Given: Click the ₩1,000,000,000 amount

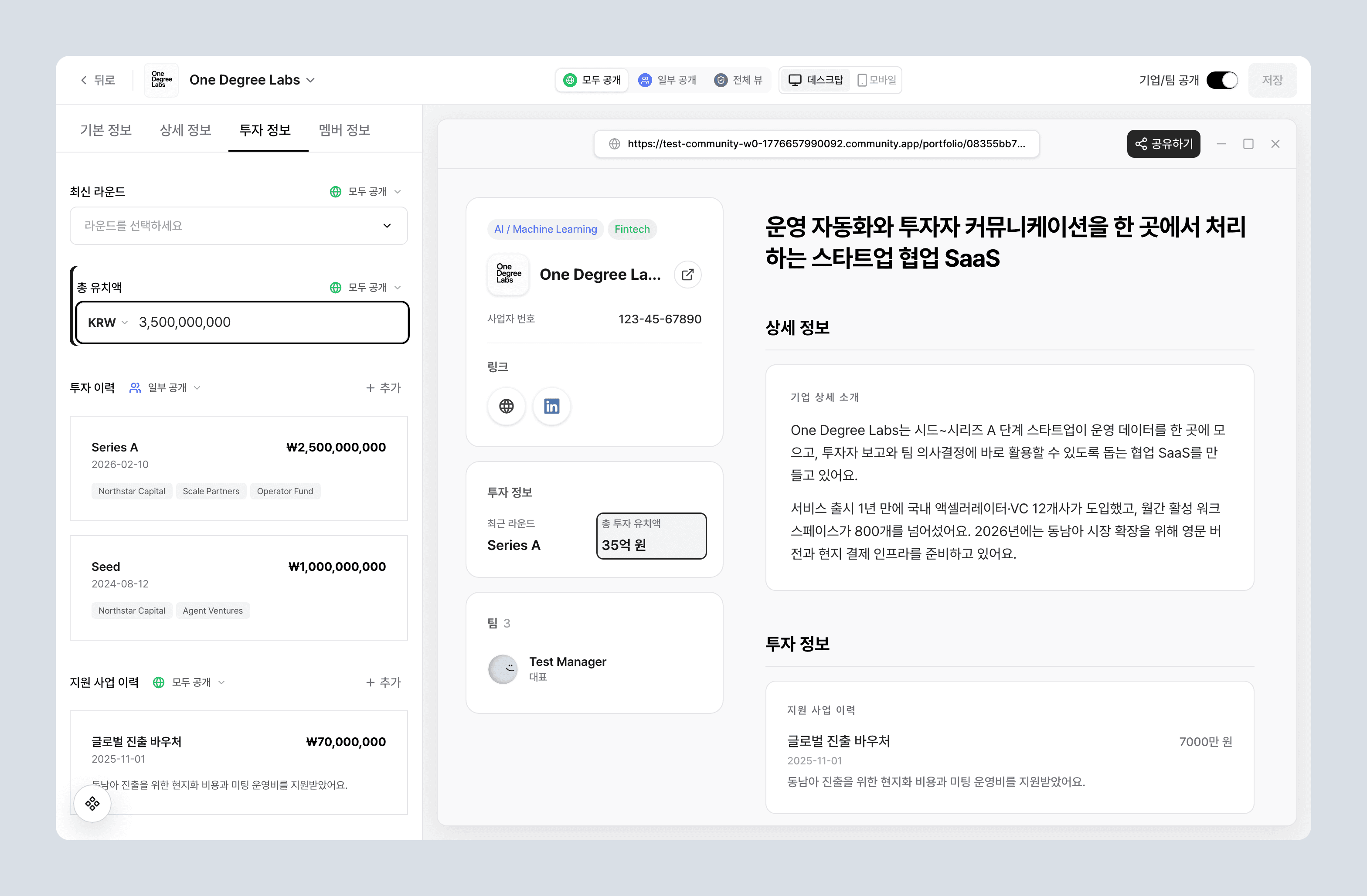Looking at the screenshot, I should point(337,567).
